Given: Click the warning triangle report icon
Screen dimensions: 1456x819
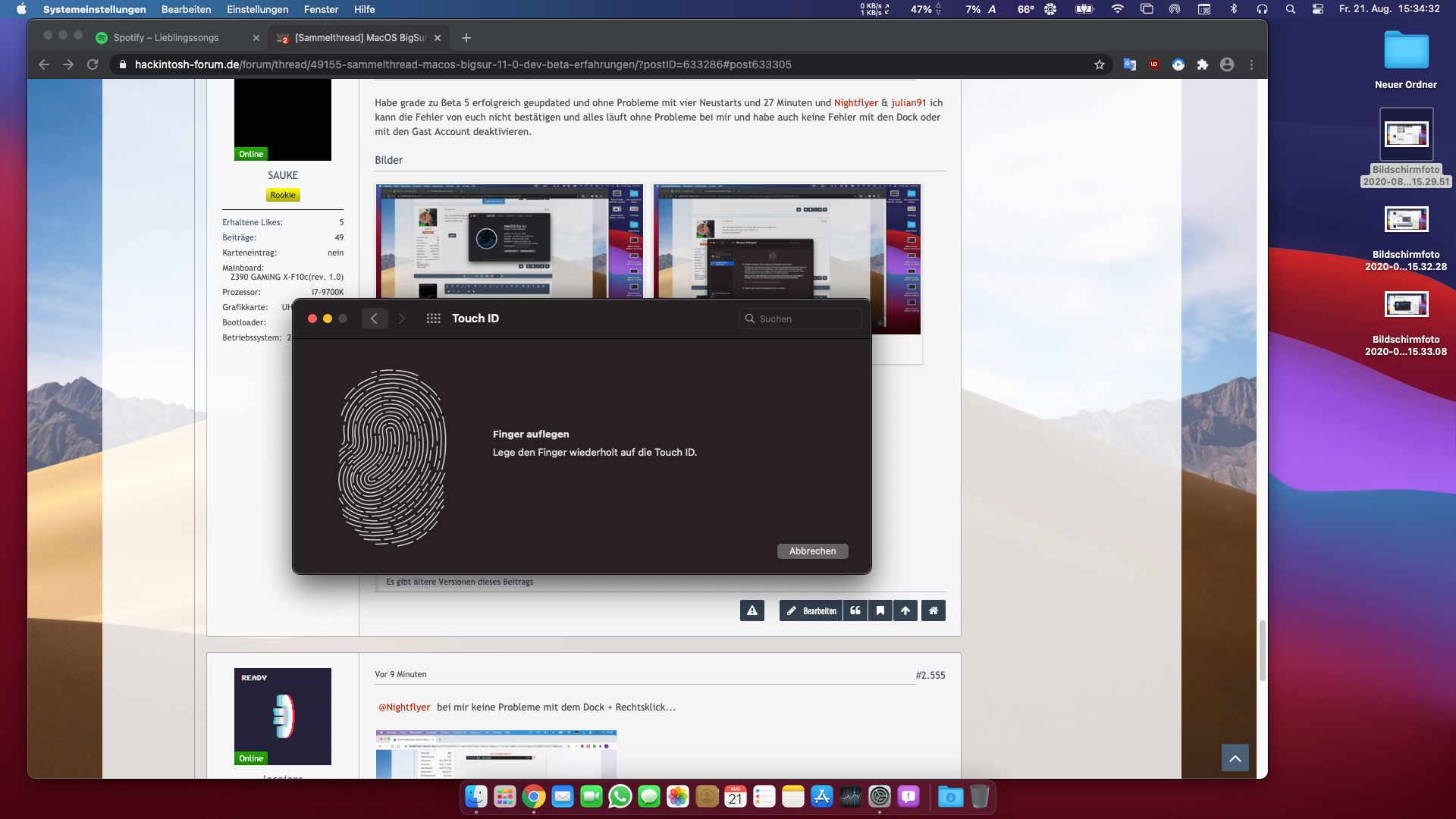Looking at the screenshot, I should 752,610.
